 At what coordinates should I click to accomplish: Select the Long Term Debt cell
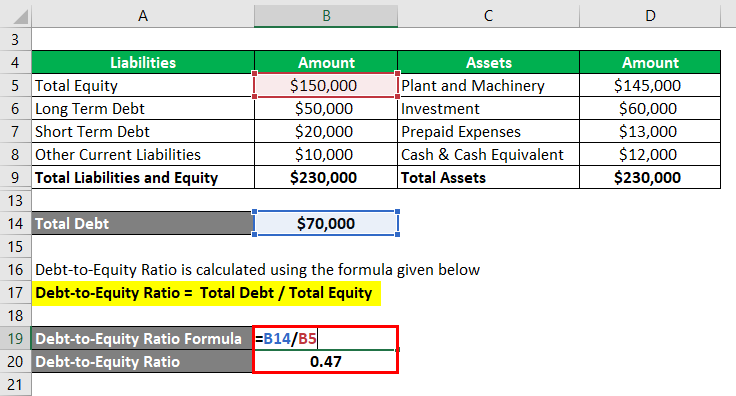click(x=143, y=108)
